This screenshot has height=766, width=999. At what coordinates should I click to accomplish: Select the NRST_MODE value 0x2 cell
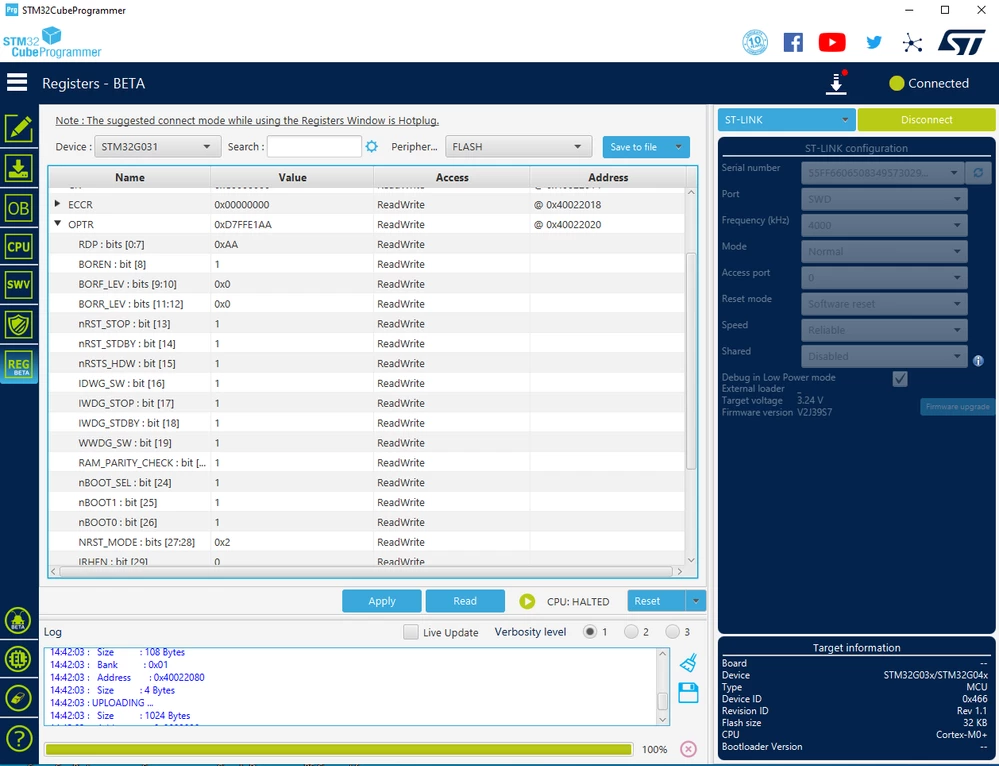[292, 542]
